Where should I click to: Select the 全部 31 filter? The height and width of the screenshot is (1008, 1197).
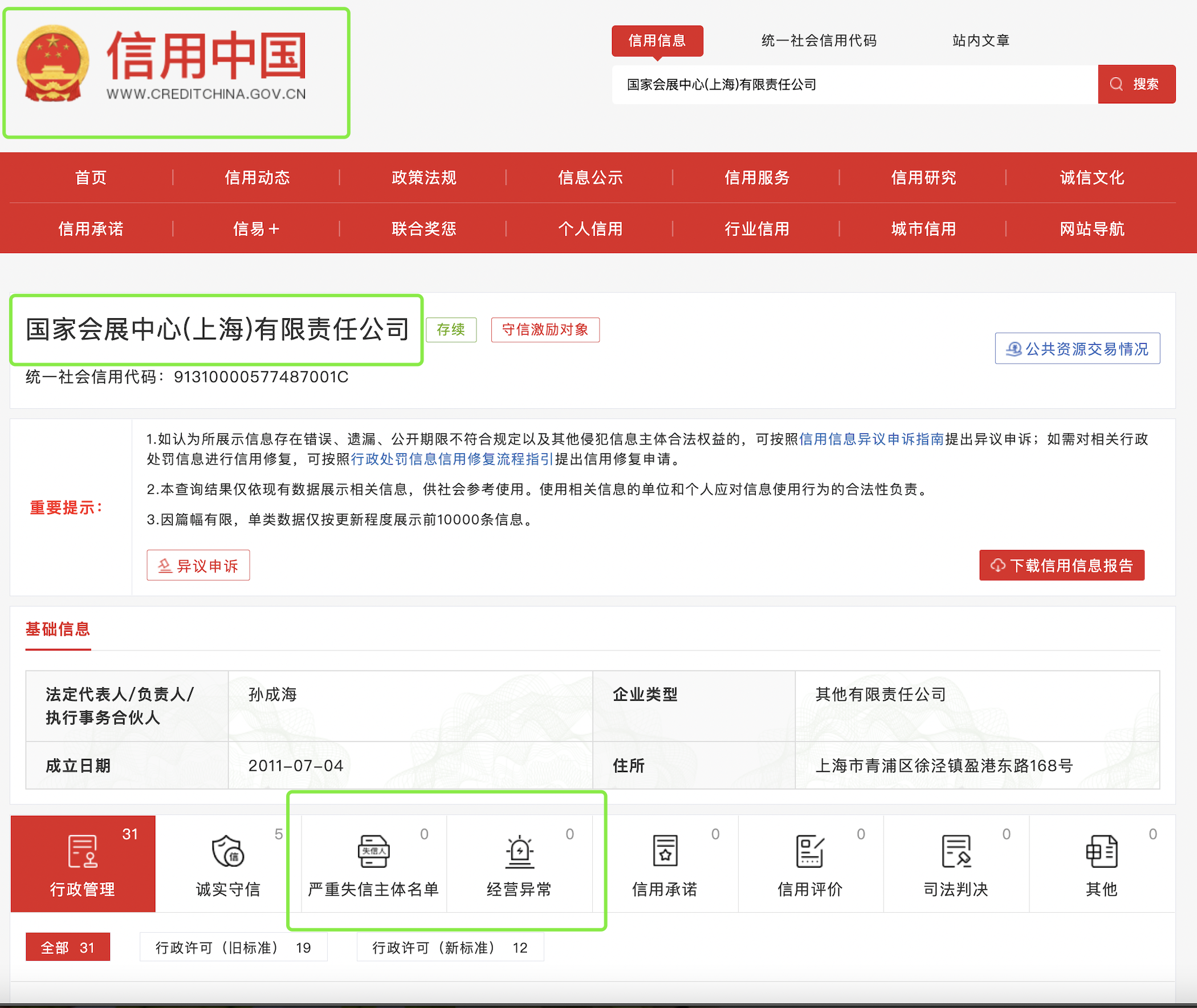[68, 948]
